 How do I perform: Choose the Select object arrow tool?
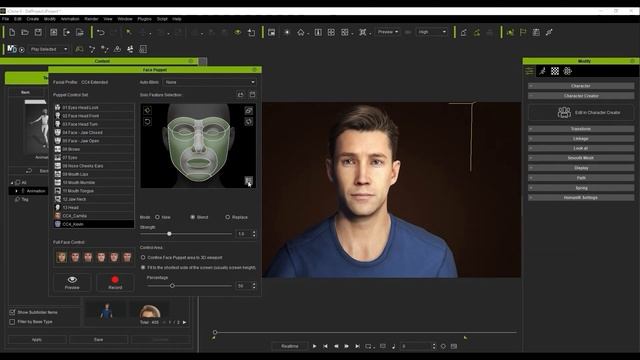point(129,32)
